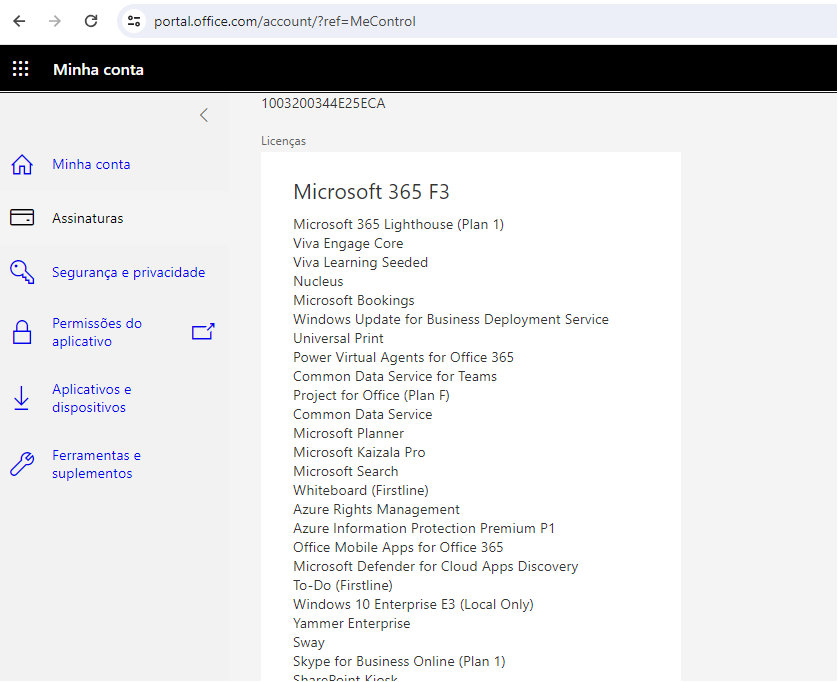Click Universal Print entry

(x=338, y=338)
